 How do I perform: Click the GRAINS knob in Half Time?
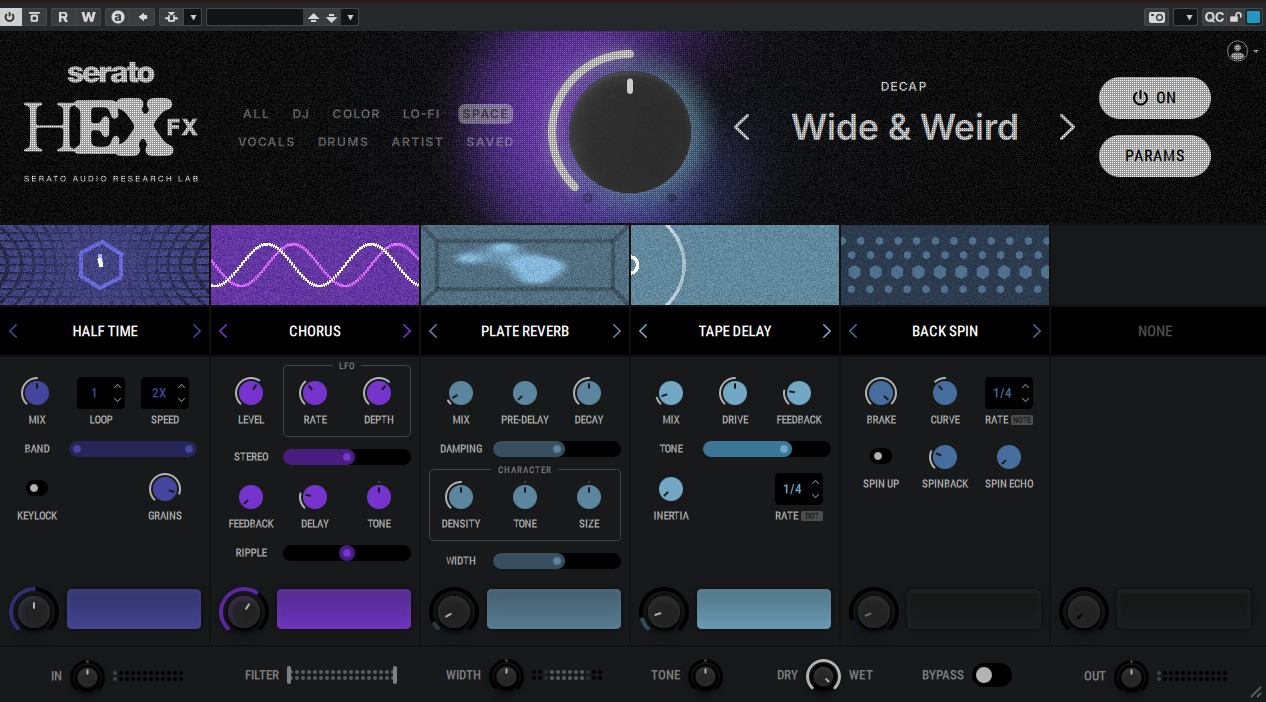pyautogui.click(x=165, y=489)
